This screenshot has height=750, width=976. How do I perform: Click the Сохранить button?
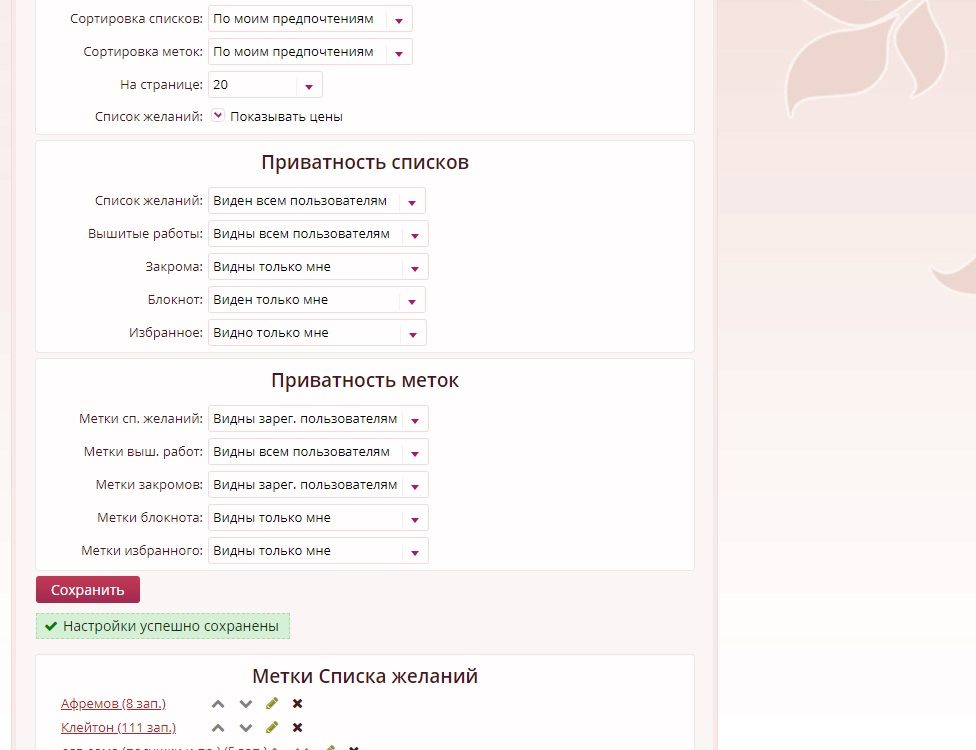(88, 590)
